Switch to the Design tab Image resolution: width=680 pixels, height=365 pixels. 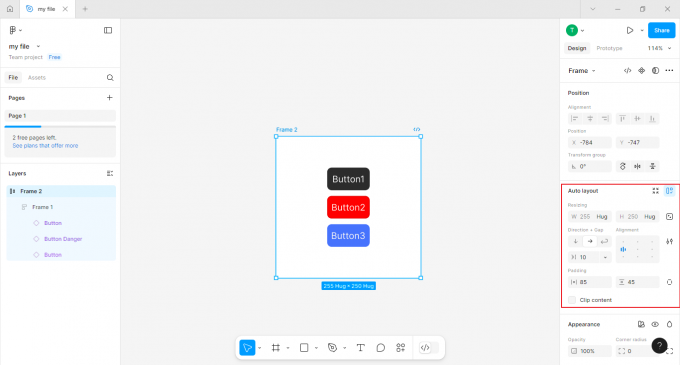577,48
